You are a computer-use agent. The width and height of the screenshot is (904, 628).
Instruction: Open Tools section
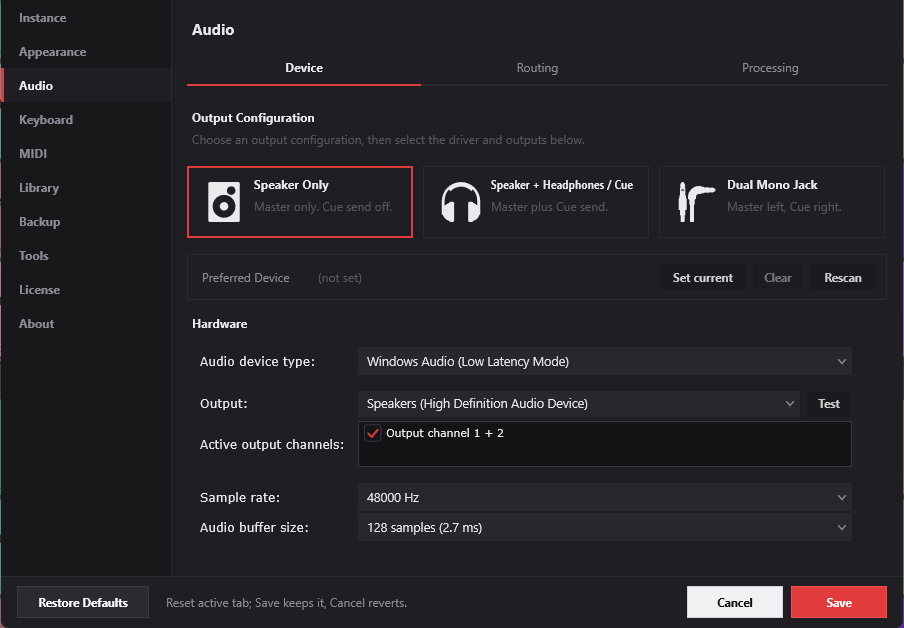[86, 255]
